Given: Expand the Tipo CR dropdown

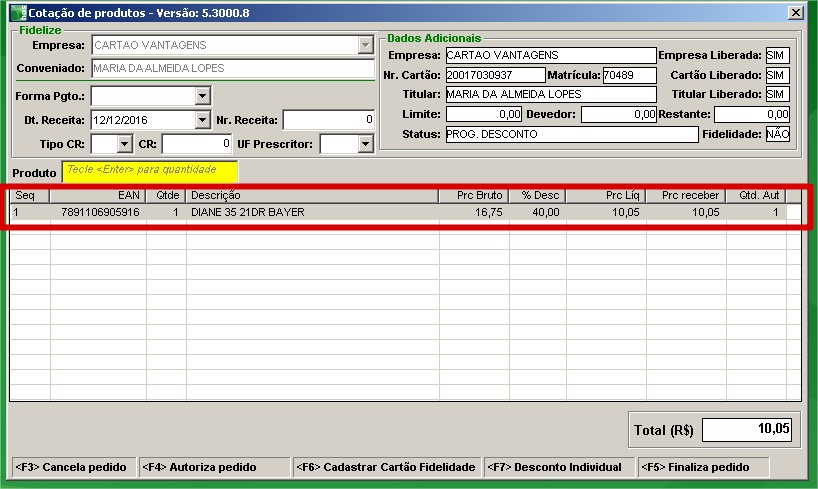Looking at the screenshot, I should tap(124, 144).
